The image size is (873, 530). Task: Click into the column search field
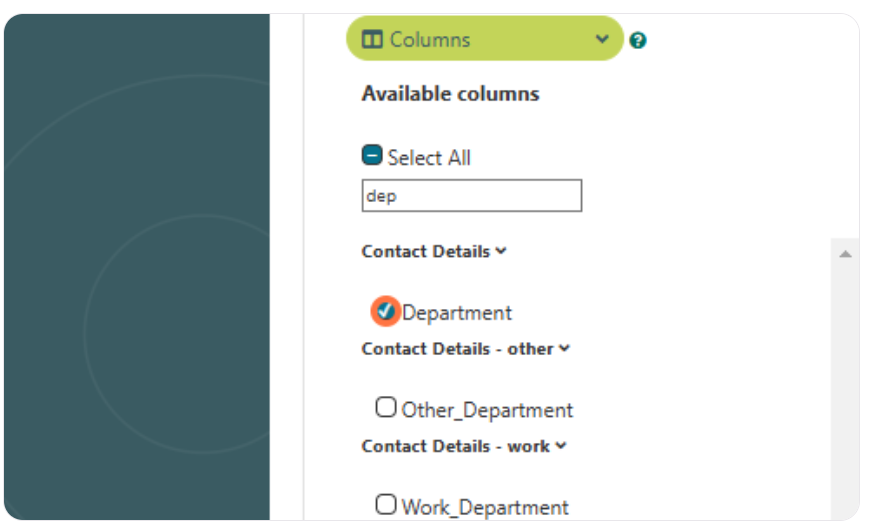tap(472, 195)
